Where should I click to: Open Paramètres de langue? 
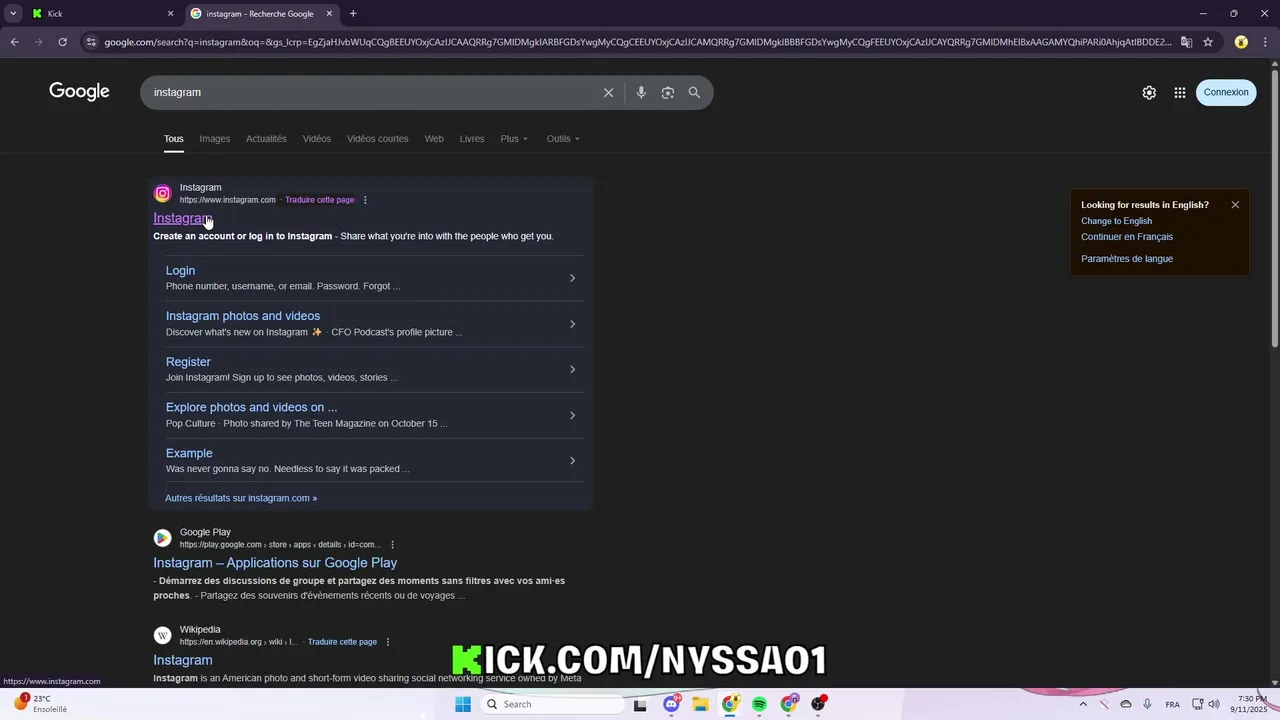point(1127,259)
